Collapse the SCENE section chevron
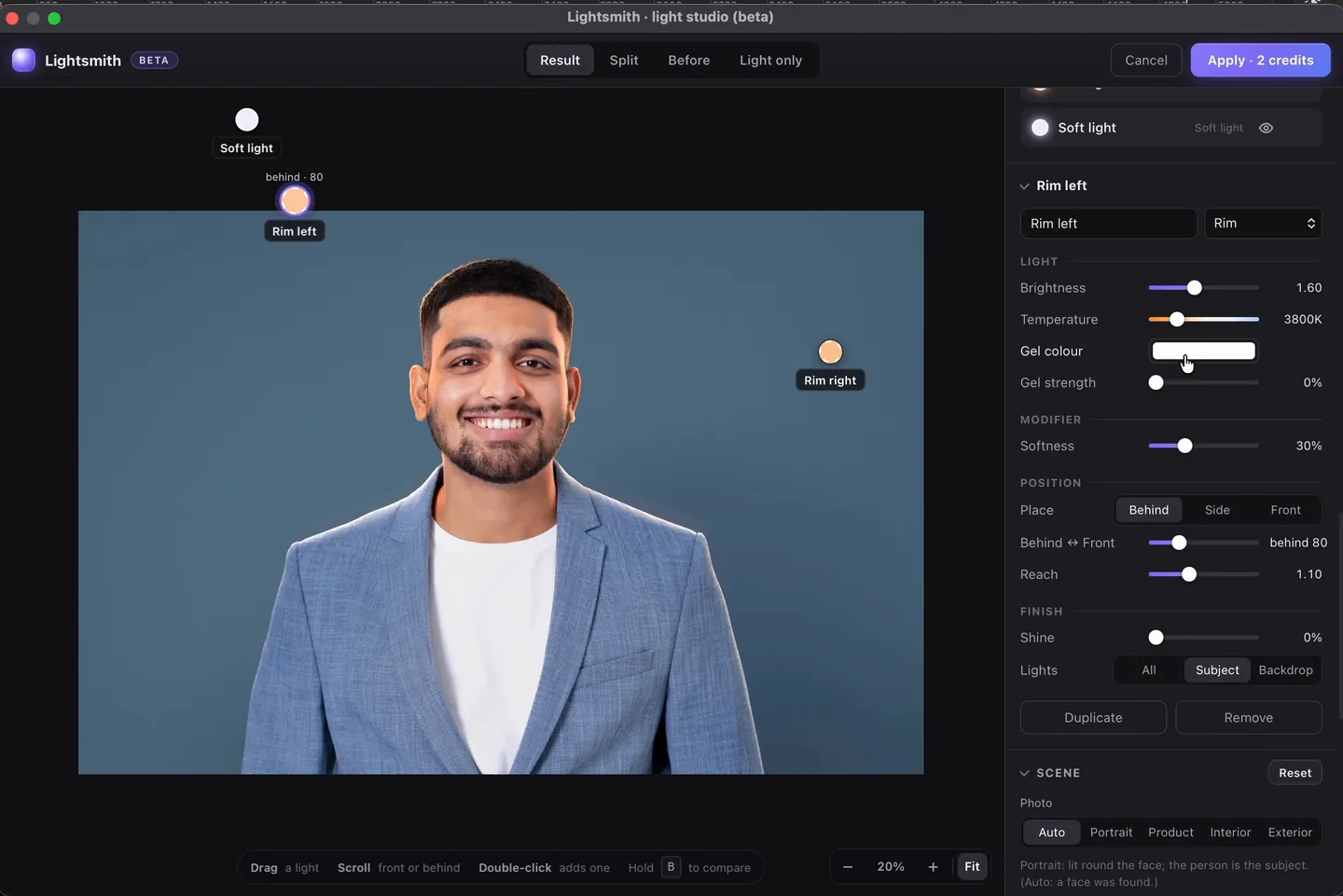1343x896 pixels. click(1025, 774)
